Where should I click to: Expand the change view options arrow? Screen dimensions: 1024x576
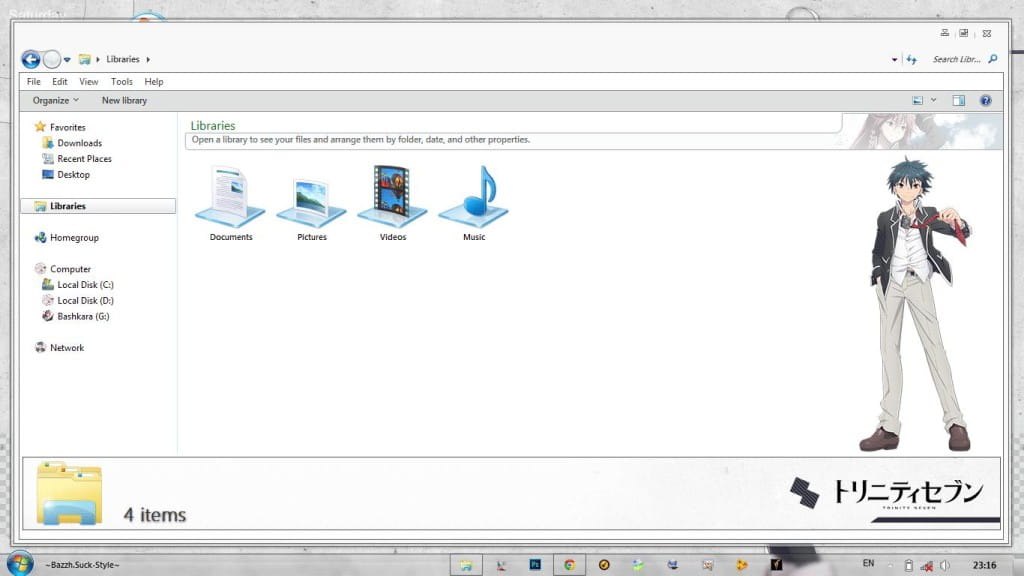coord(934,100)
